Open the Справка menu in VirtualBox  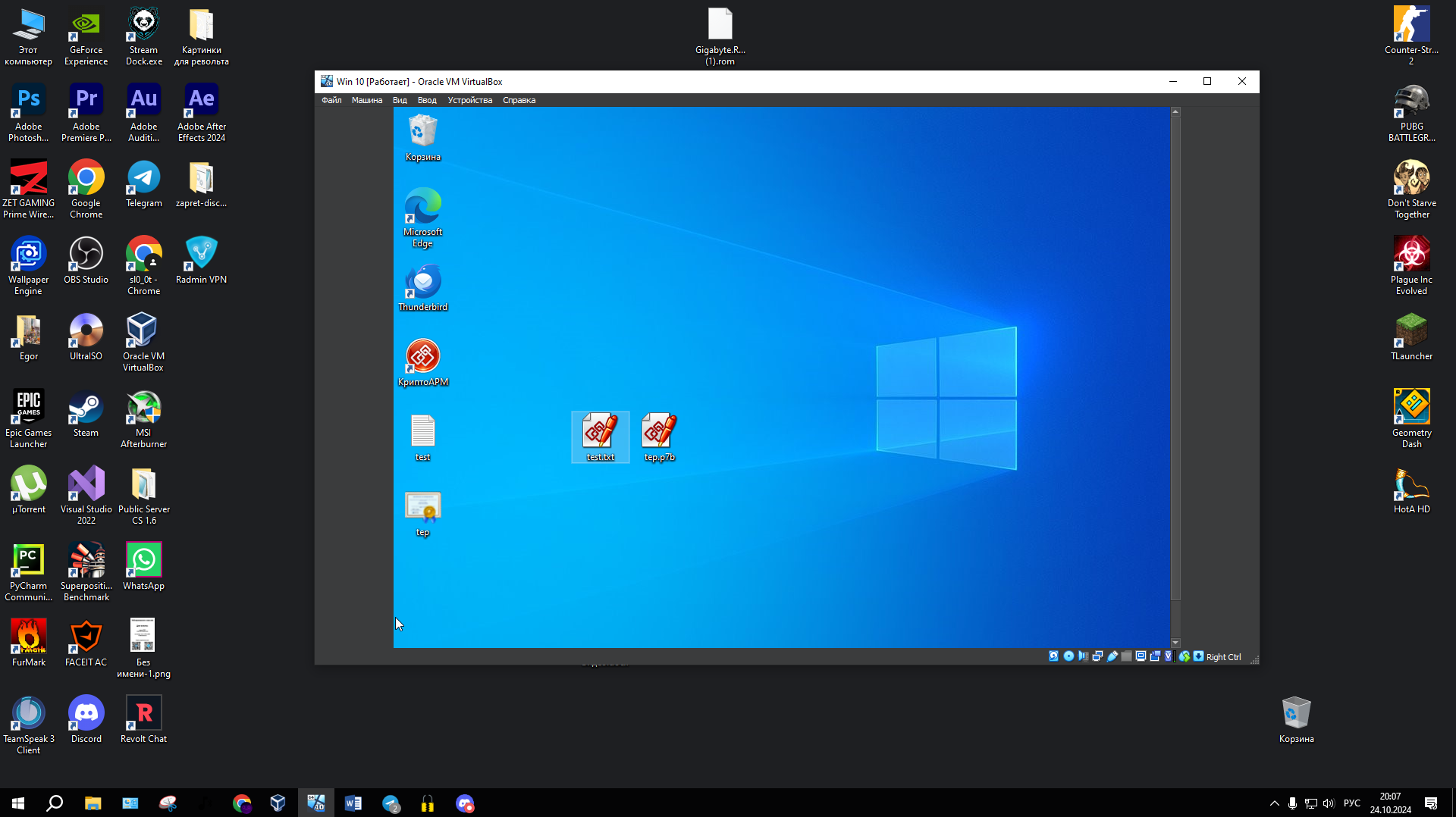pyautogui.click(x=519, y=100)
